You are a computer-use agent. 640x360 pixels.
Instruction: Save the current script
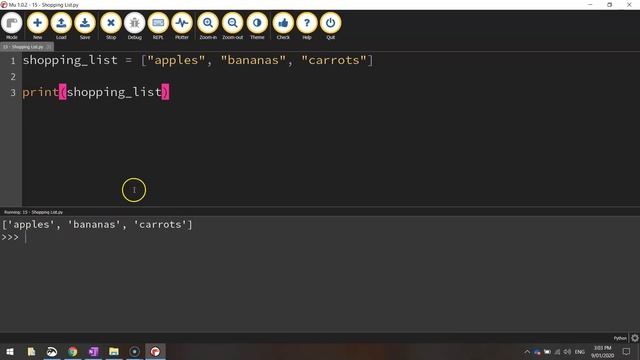(x=85, y=25)
